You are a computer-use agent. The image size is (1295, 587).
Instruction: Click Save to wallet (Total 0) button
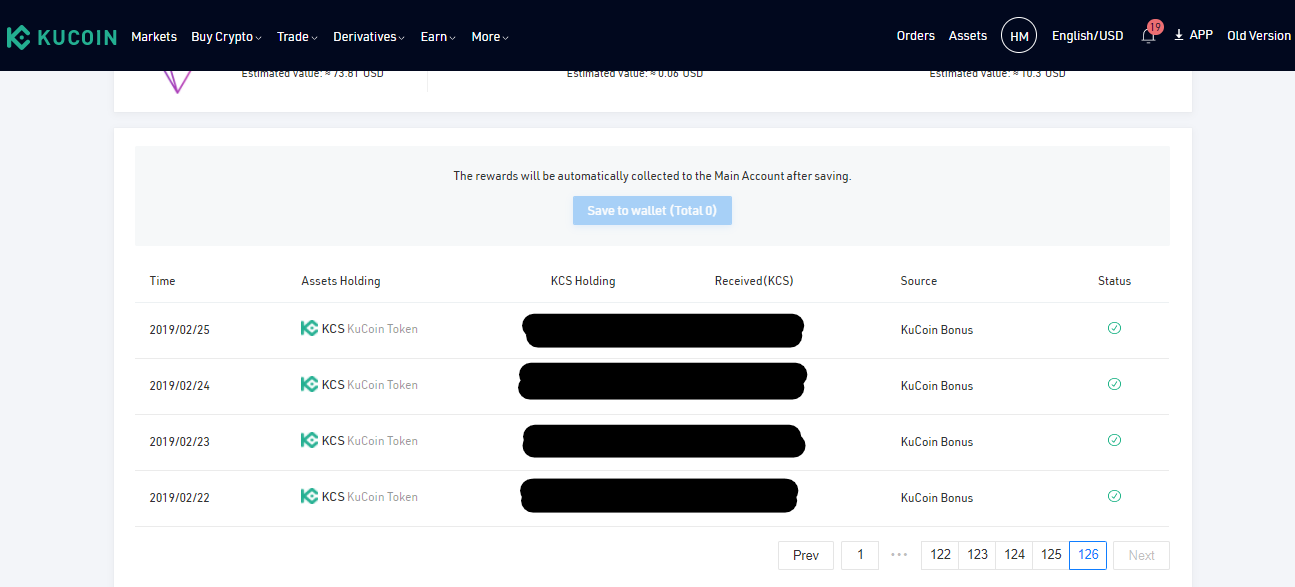coord(652,210)
